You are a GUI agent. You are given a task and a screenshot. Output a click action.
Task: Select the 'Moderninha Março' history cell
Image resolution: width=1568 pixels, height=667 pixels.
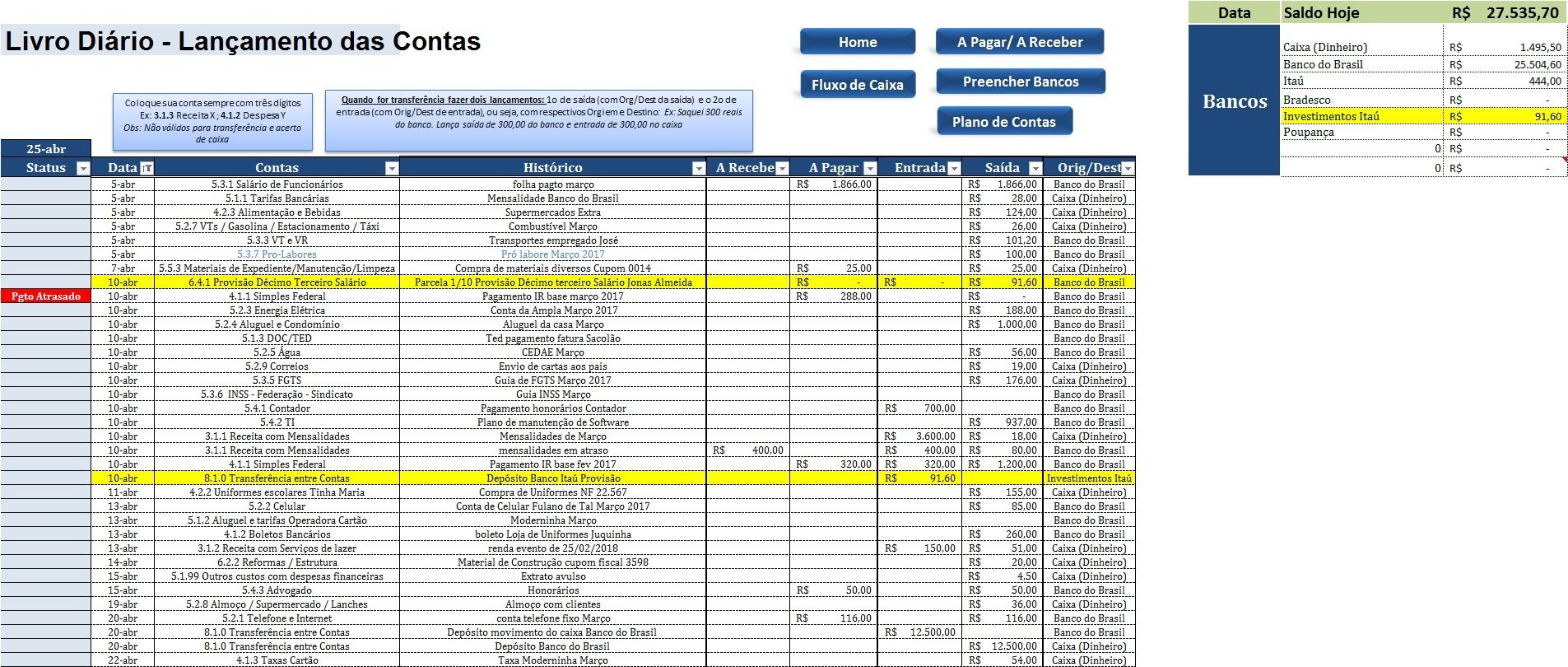[553, 520]
